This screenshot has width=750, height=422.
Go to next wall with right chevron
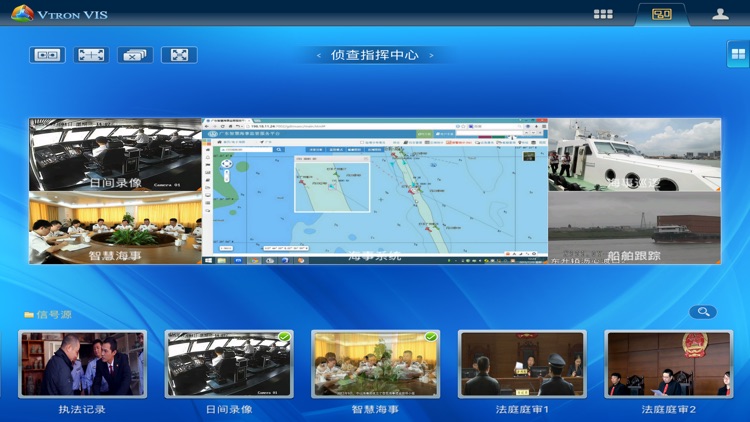pyautogui.click(x=431, y=56)
